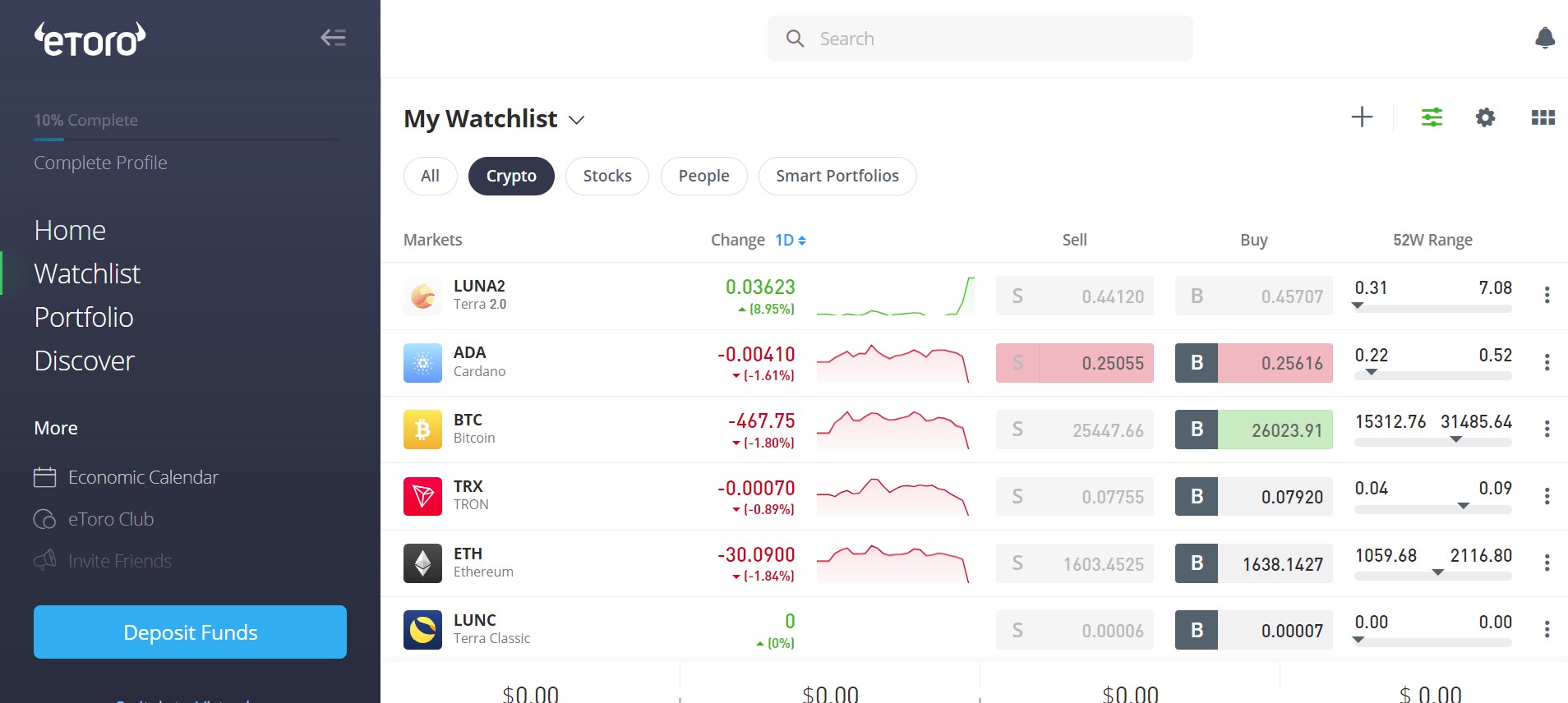Open the LUNC Terra Classic coin icon
Viewport: 1568px width, 703px height.
[422, 630]
